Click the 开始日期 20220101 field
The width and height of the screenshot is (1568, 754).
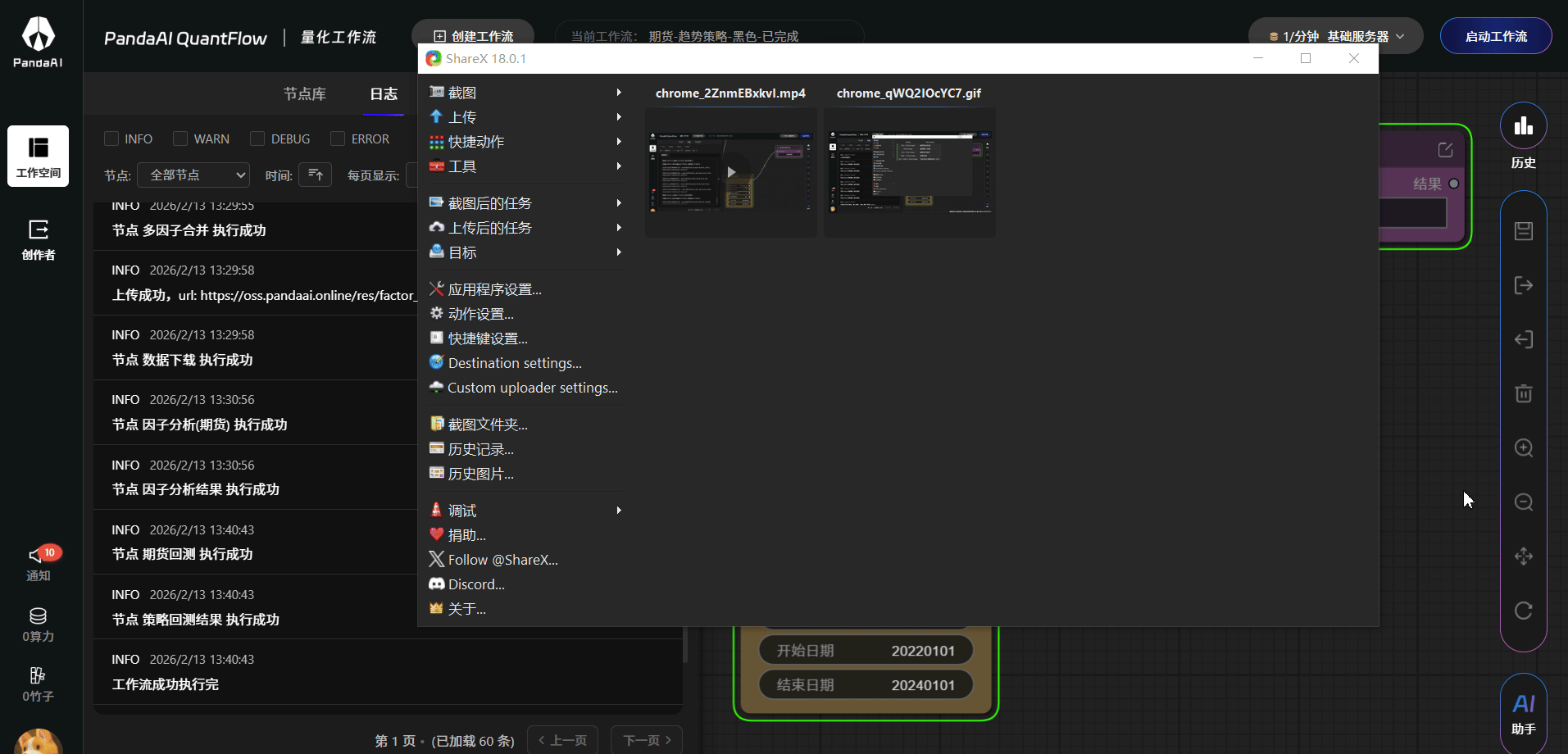point(866,651)
